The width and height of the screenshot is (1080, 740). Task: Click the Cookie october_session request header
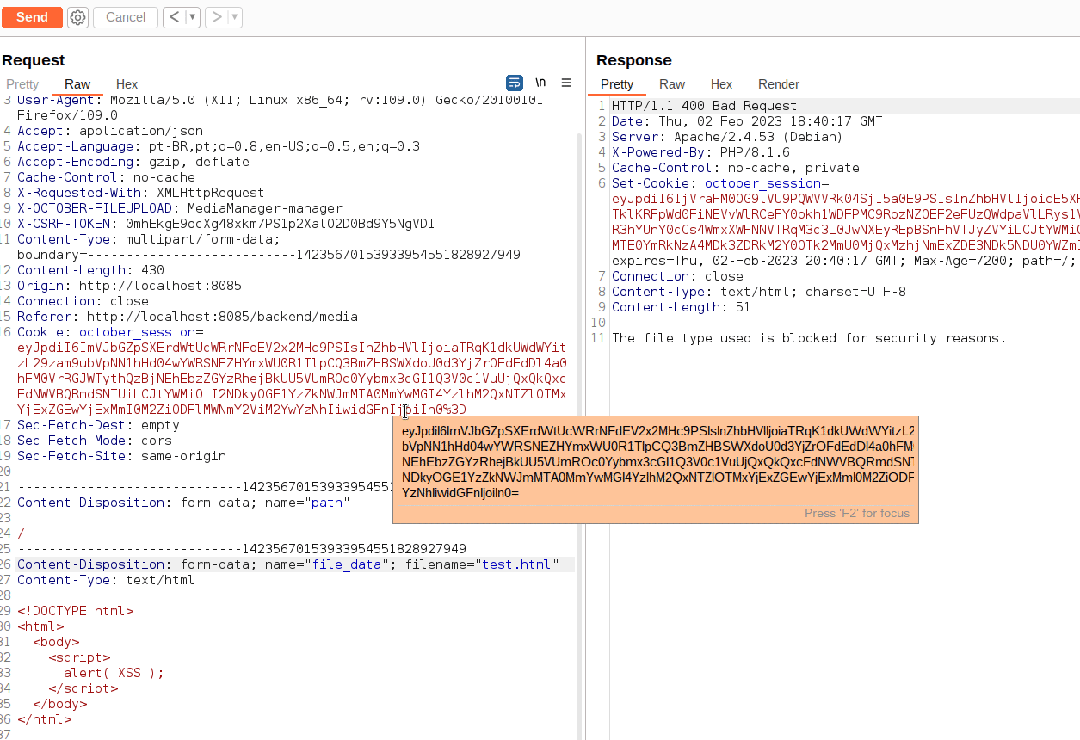[111, 332]
